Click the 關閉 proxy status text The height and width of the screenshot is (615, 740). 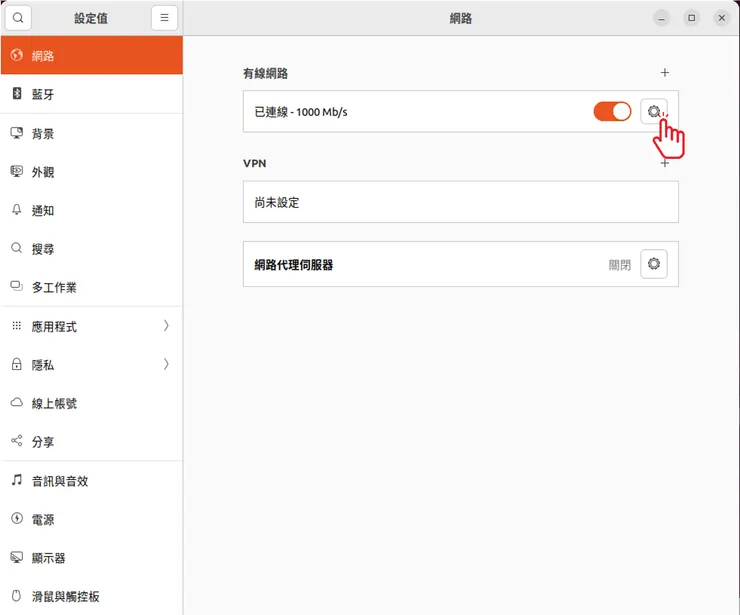click(619, 265)
